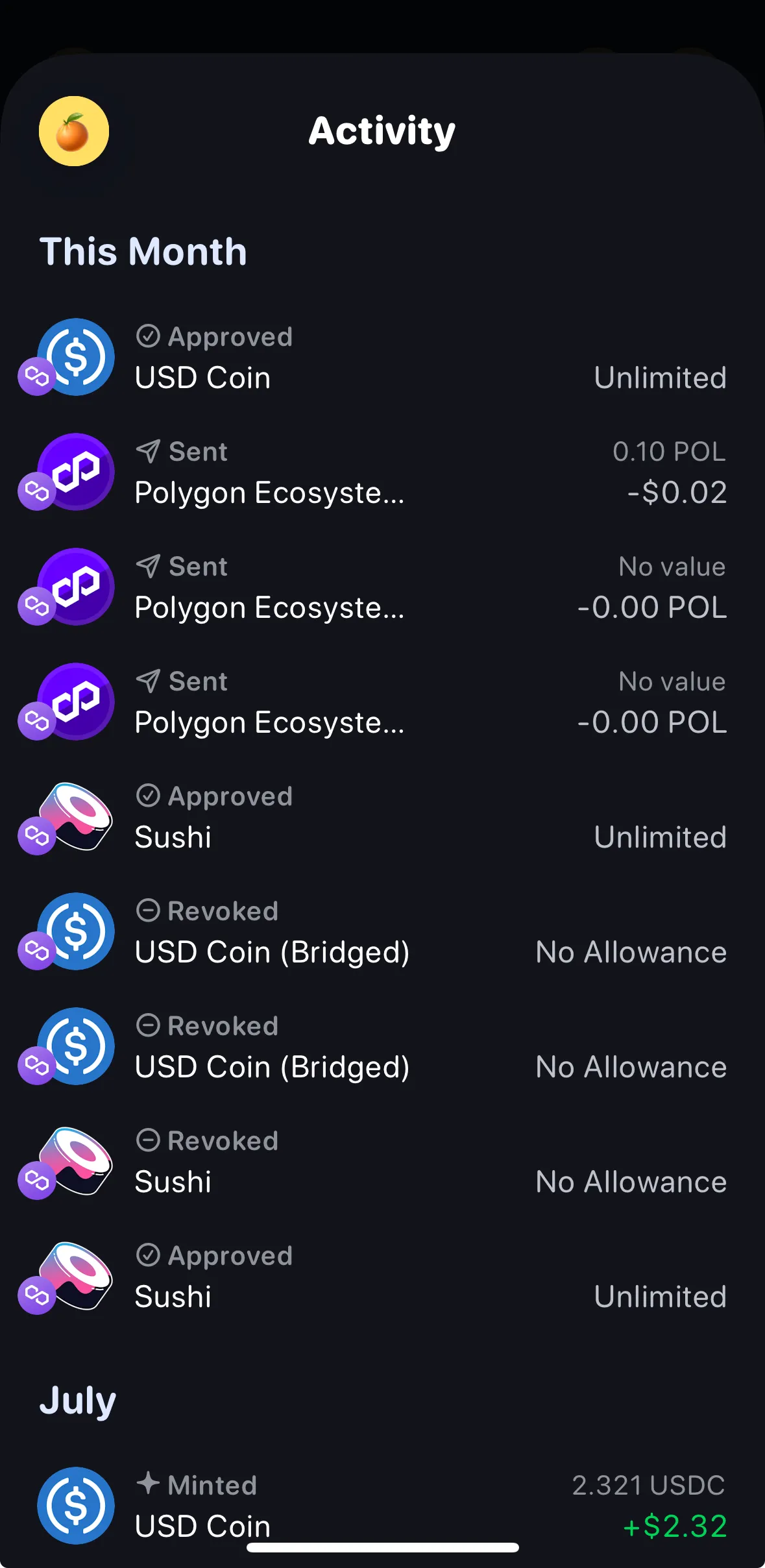Screen dimensions: 765x1568
Task: Tap the home indicator bar at bottom
Action: click(x=382, y=1548)
